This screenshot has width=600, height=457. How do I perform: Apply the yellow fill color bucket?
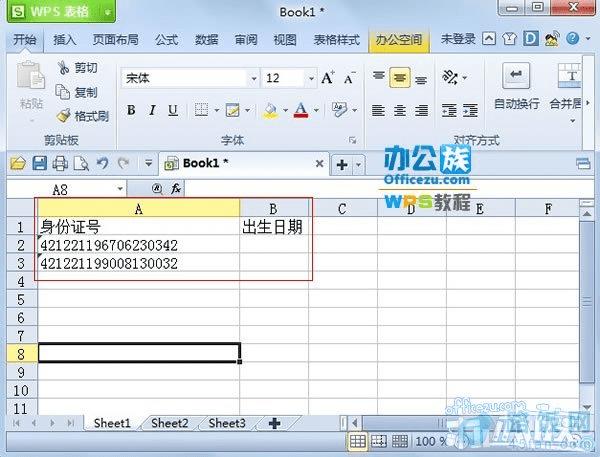[271, 110]
